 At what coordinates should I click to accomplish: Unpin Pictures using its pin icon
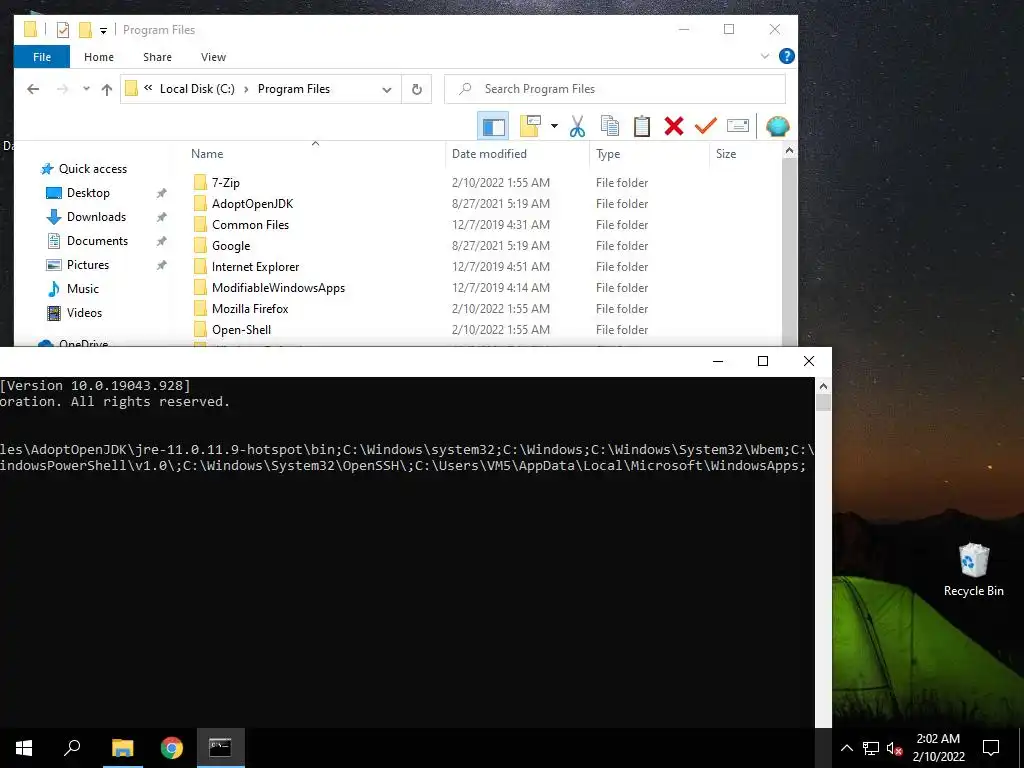[161, 265]
